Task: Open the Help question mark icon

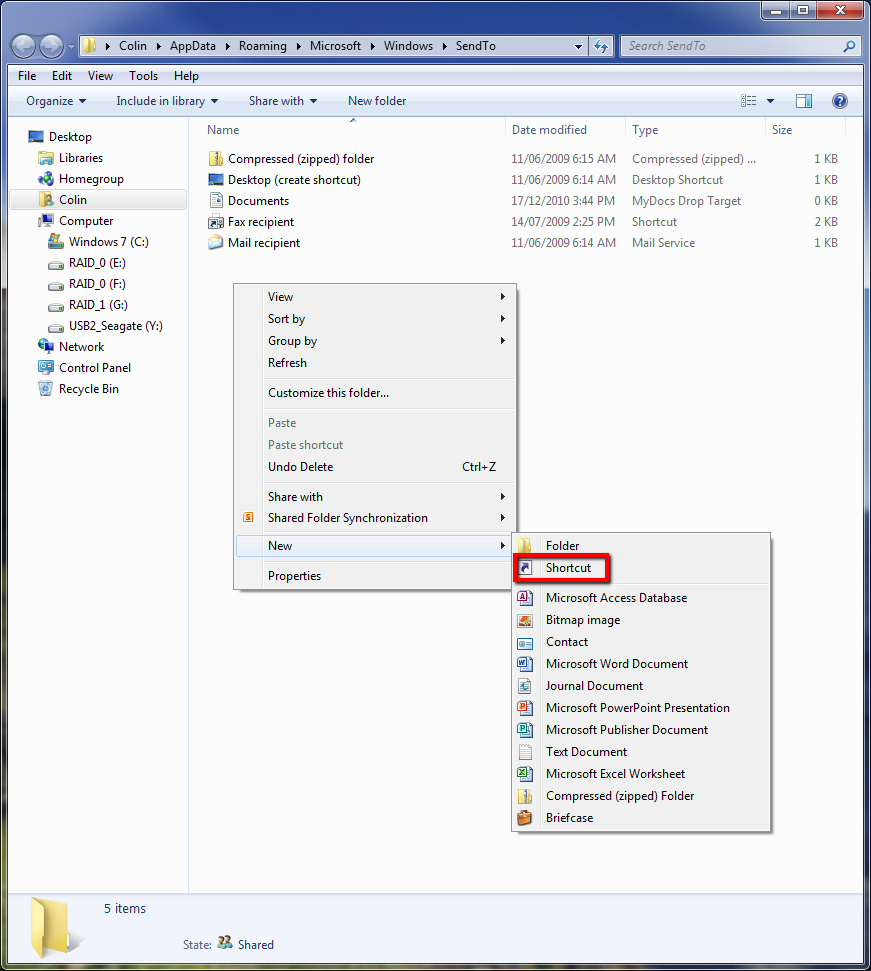Action: (x=839, y=101)
